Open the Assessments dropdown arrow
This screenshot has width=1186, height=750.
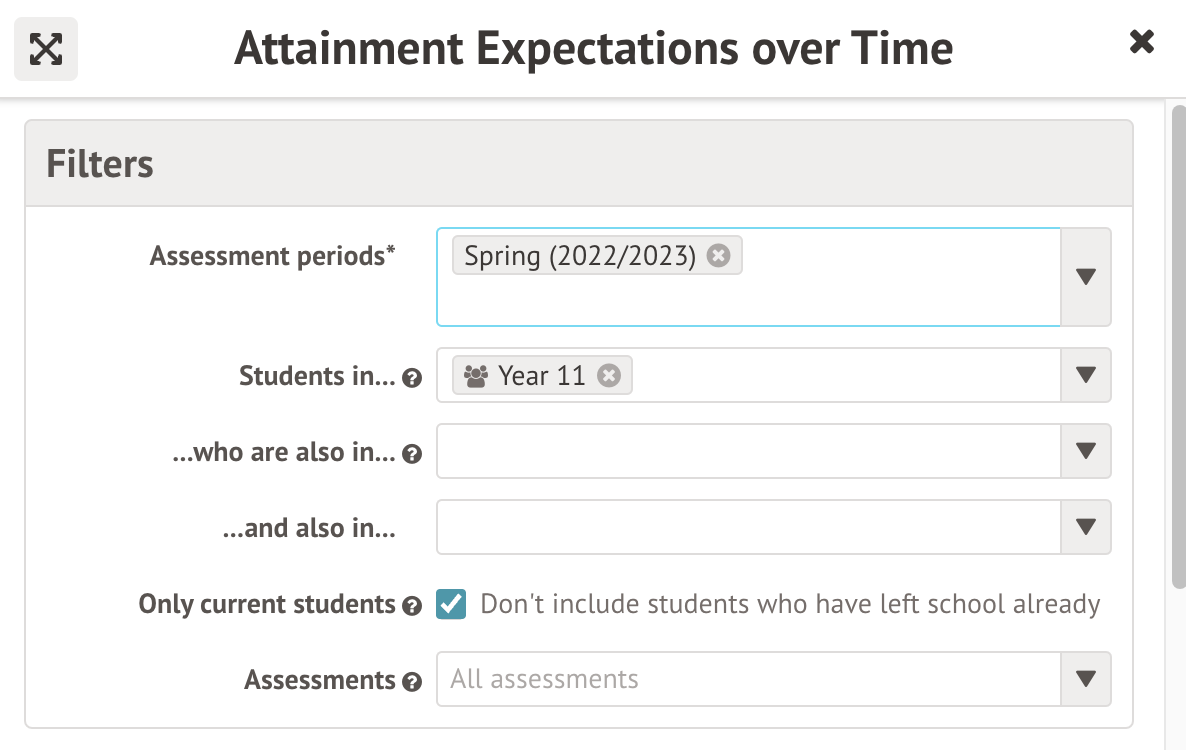1086,679
